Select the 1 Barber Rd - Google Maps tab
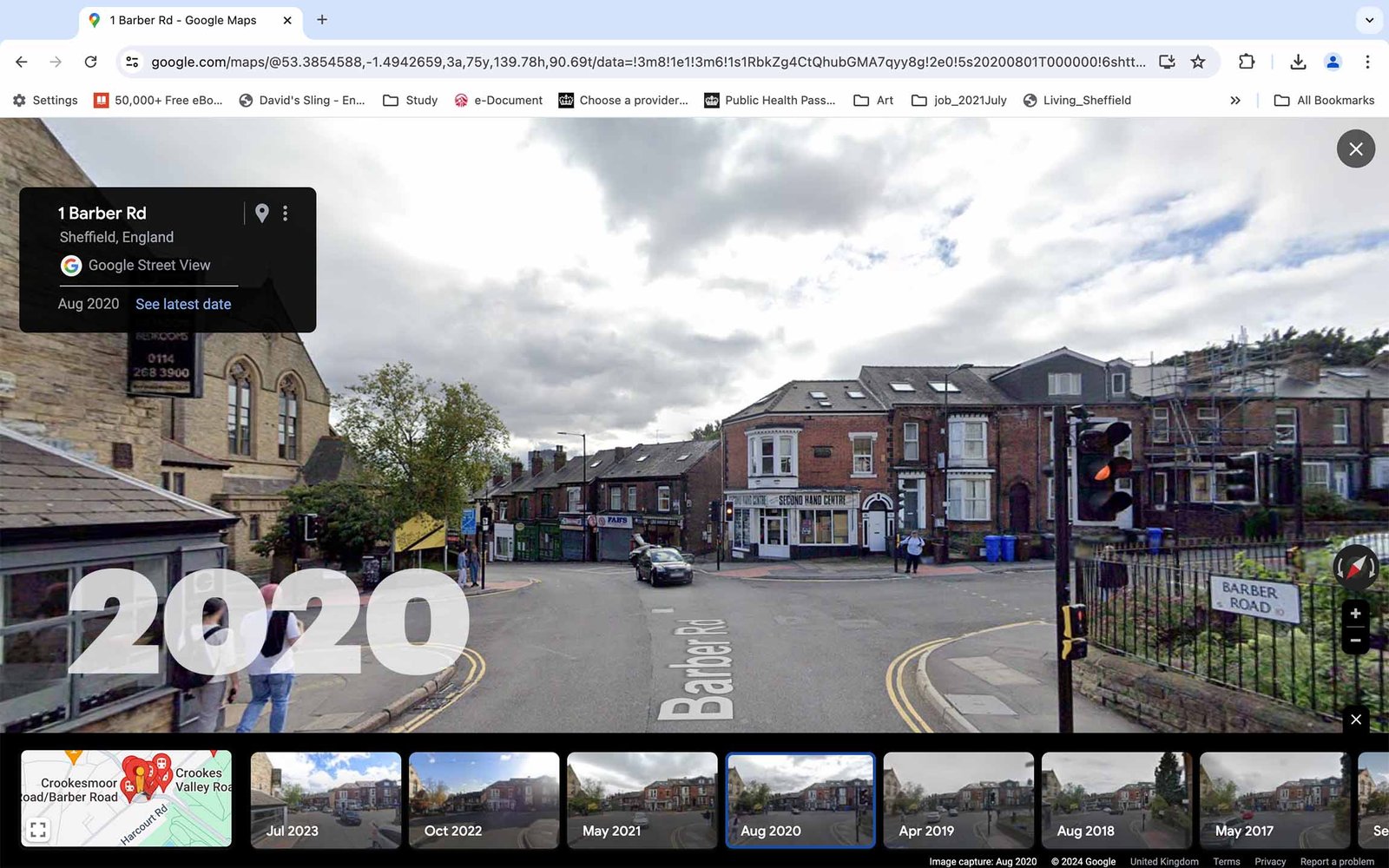 pyautogui.click(x=191, y=20)
